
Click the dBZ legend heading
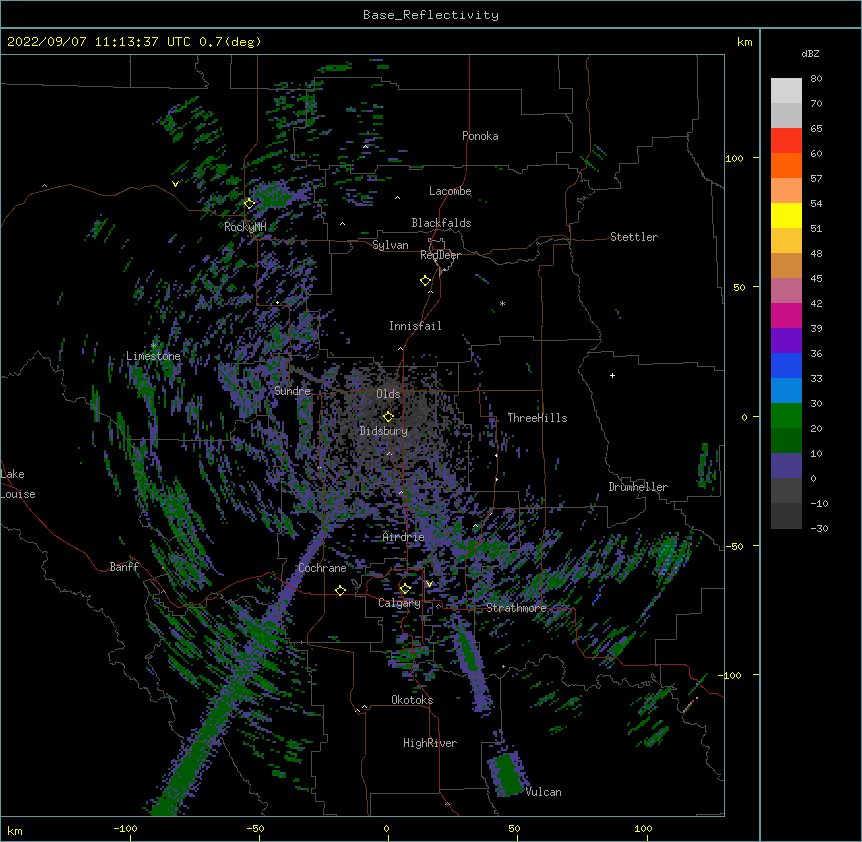point(810,54)
